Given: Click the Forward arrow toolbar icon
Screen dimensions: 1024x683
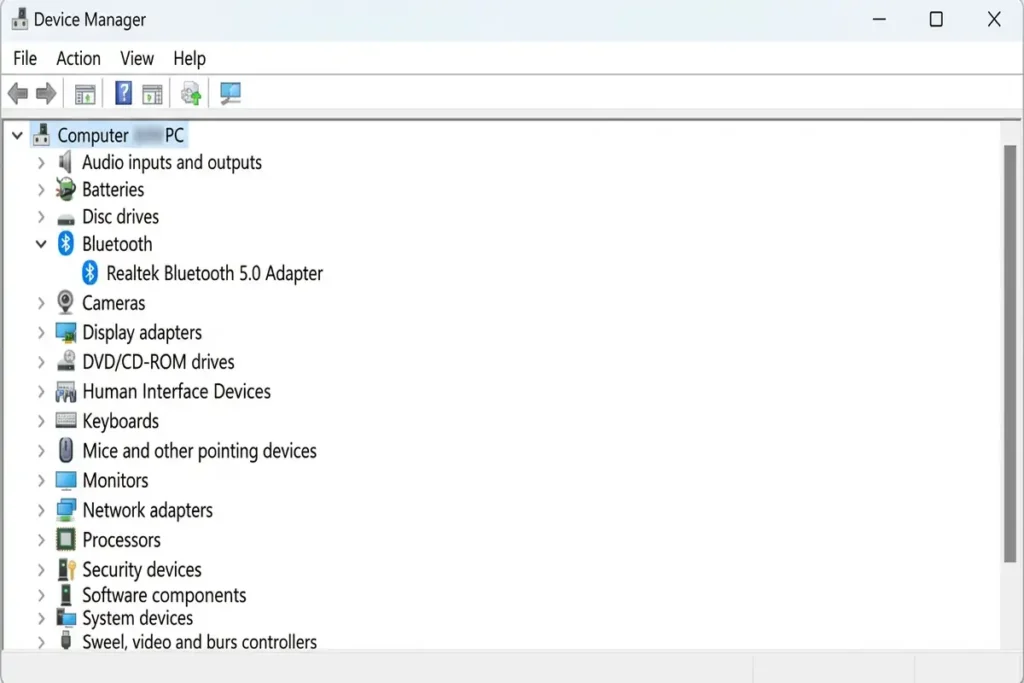Looking at the screenshot, I should tap(46, 94).
